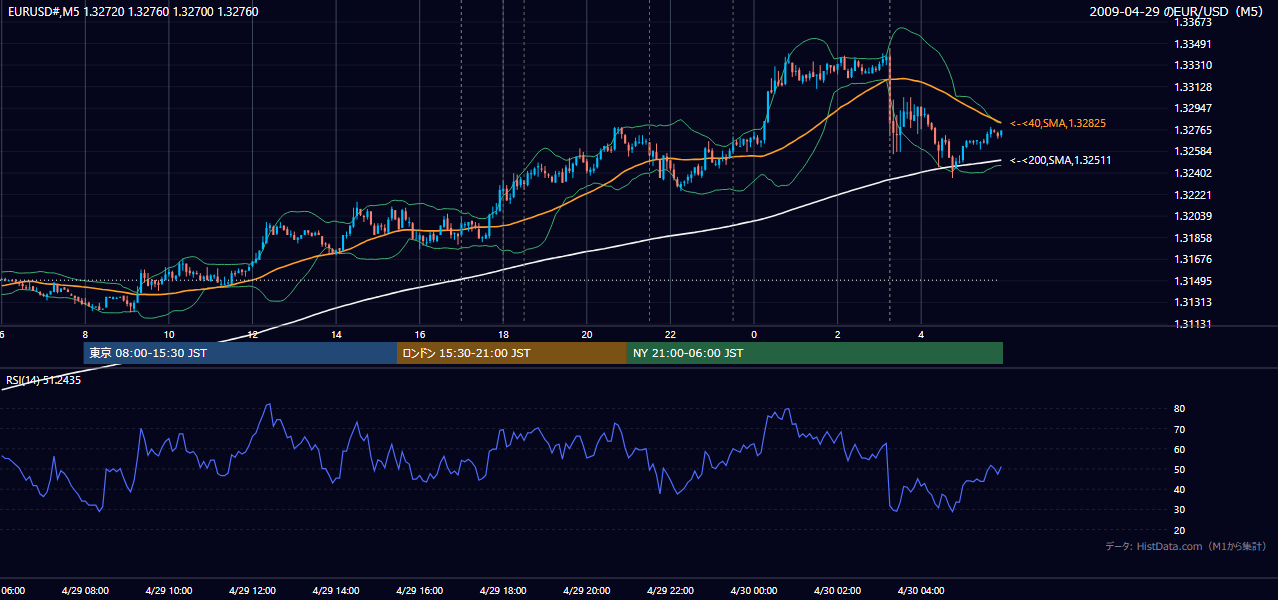Click the 40 SMA 1.32825 label

click(x=1058, y=123)
